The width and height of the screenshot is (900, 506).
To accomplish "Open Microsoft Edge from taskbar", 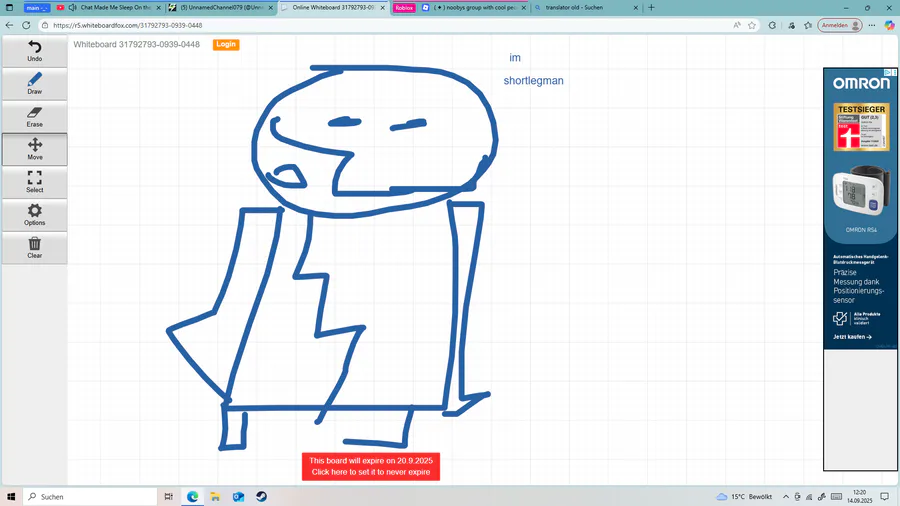I will click(x=192, y=496).
